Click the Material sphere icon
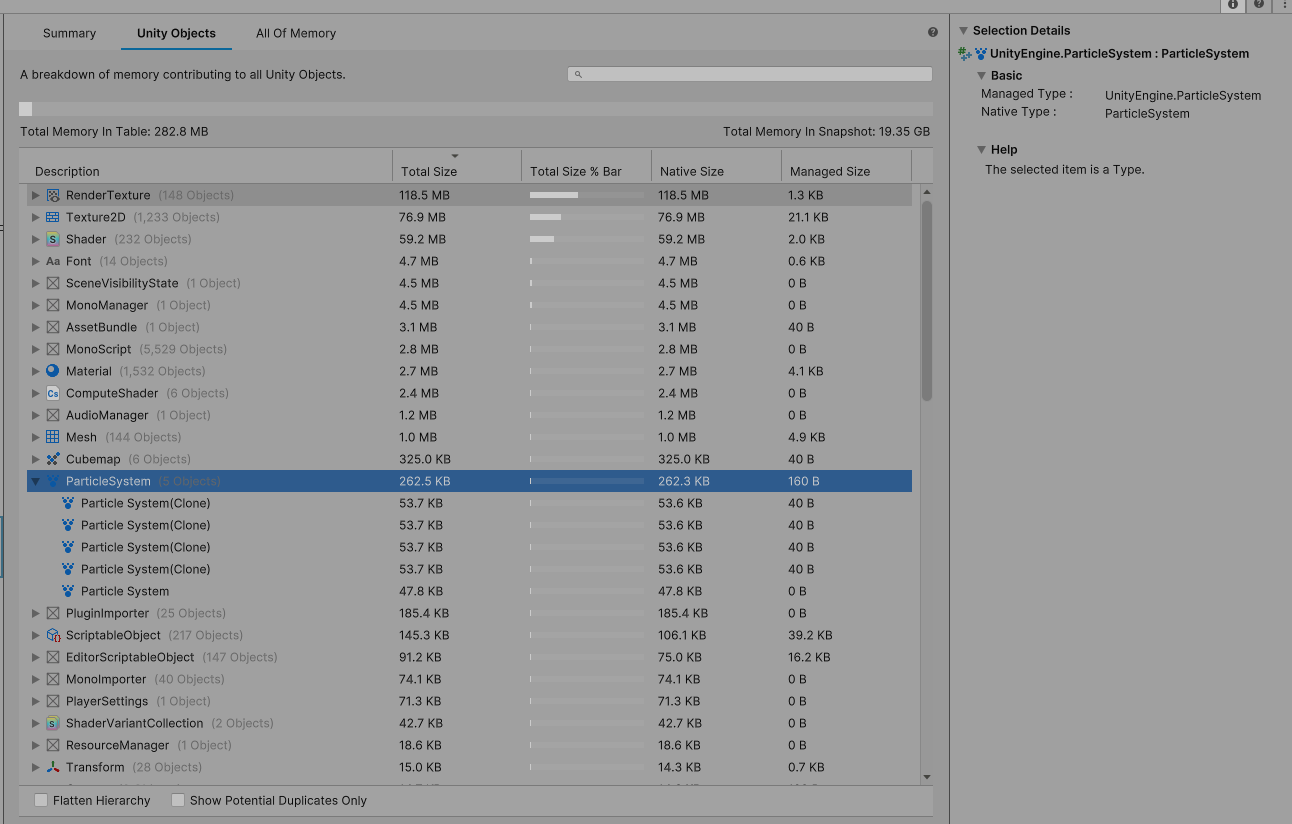The height and width of the screenshot is (824, 1292). pos(53,371)
